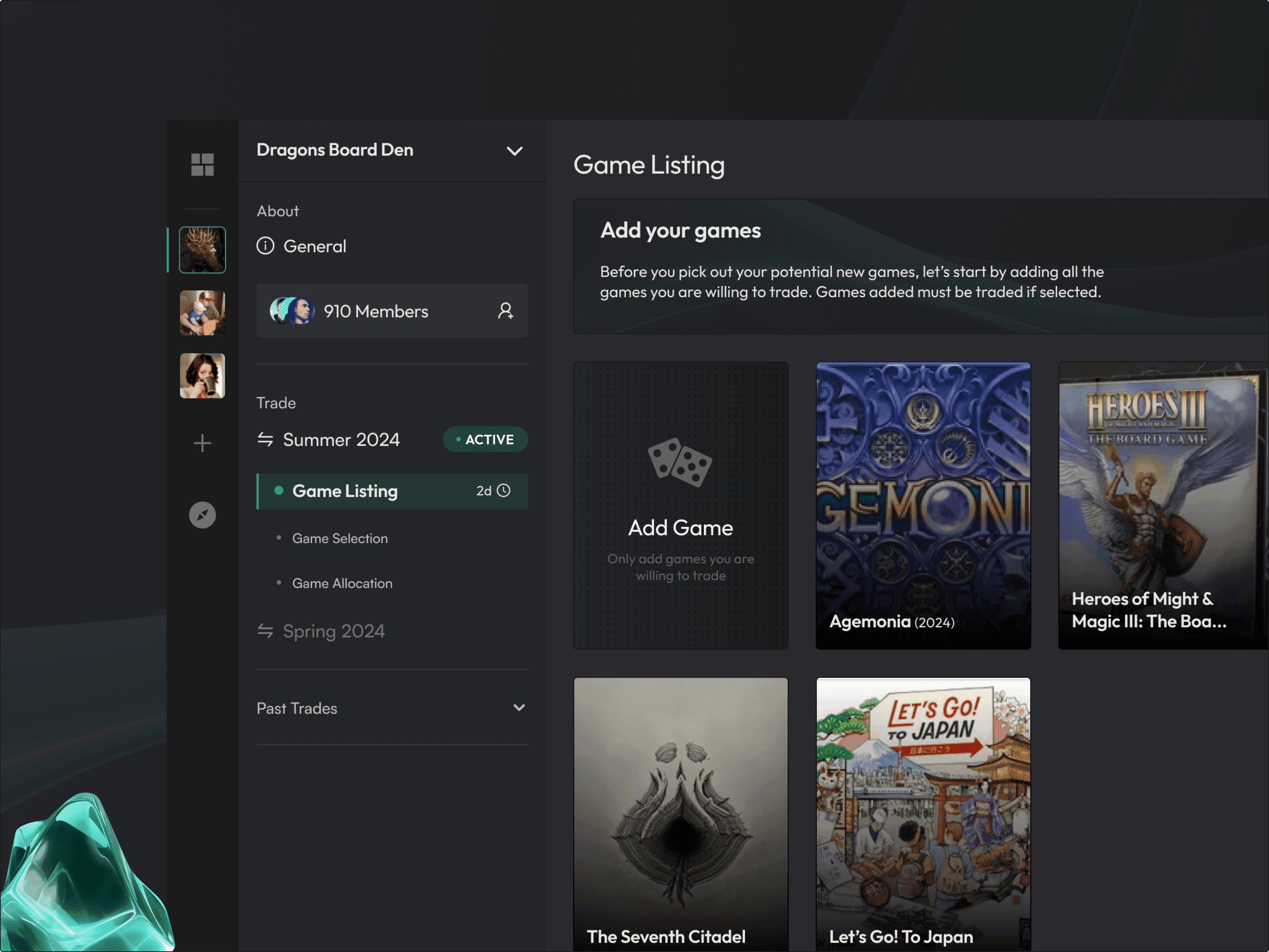
Task: Expand the Dragons Board Den dropdown
Action: 514,151
